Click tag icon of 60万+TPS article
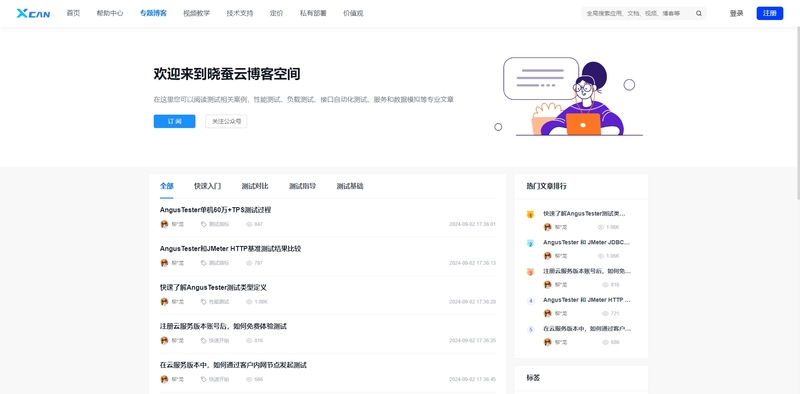 click(x=204, y=224)
